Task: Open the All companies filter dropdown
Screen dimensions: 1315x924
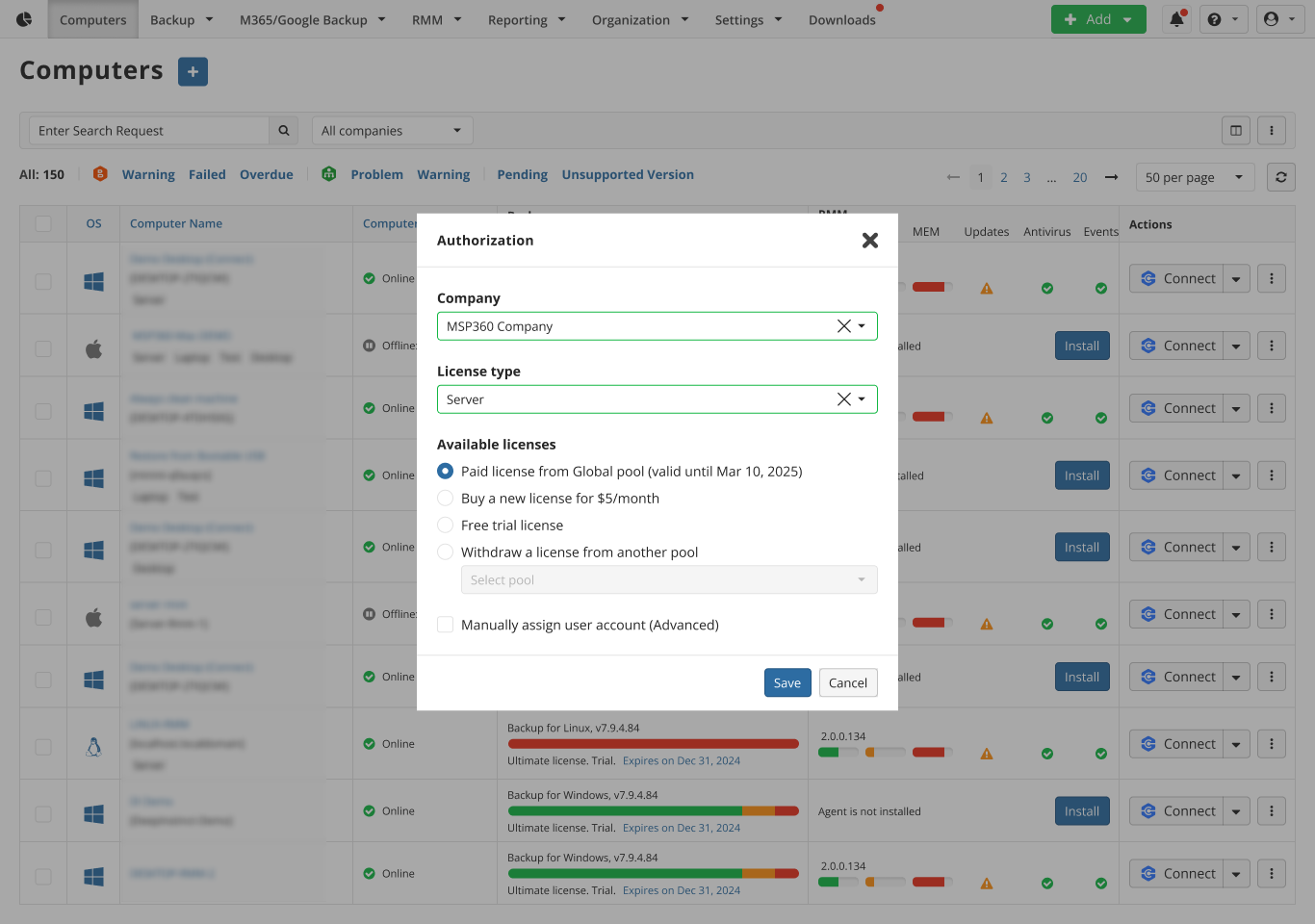Action: point(392,131)
